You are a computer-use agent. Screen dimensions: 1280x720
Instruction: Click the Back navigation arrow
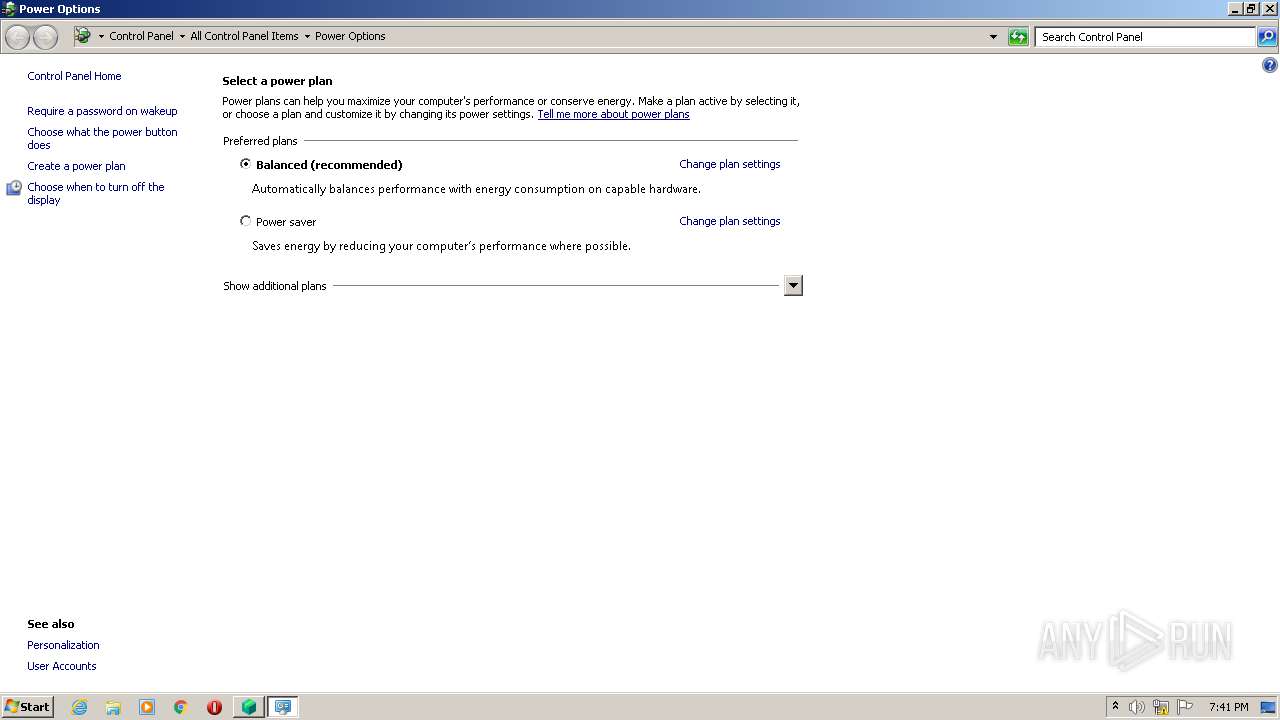pos(17,37)
